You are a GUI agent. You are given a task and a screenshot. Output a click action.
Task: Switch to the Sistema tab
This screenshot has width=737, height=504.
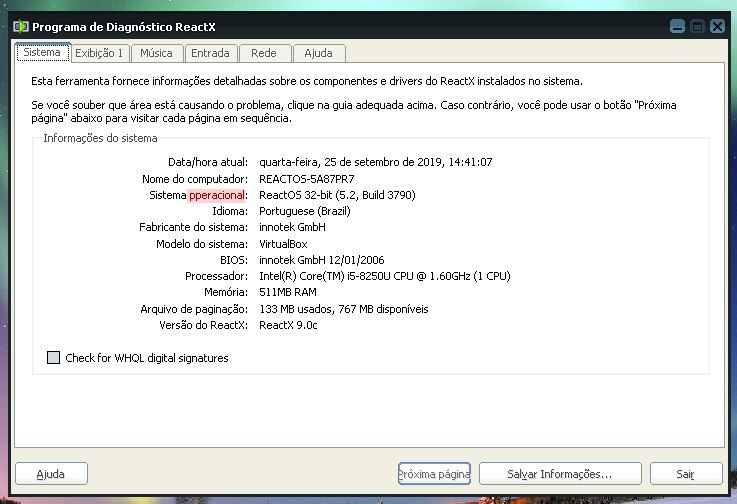coord(42,53)
